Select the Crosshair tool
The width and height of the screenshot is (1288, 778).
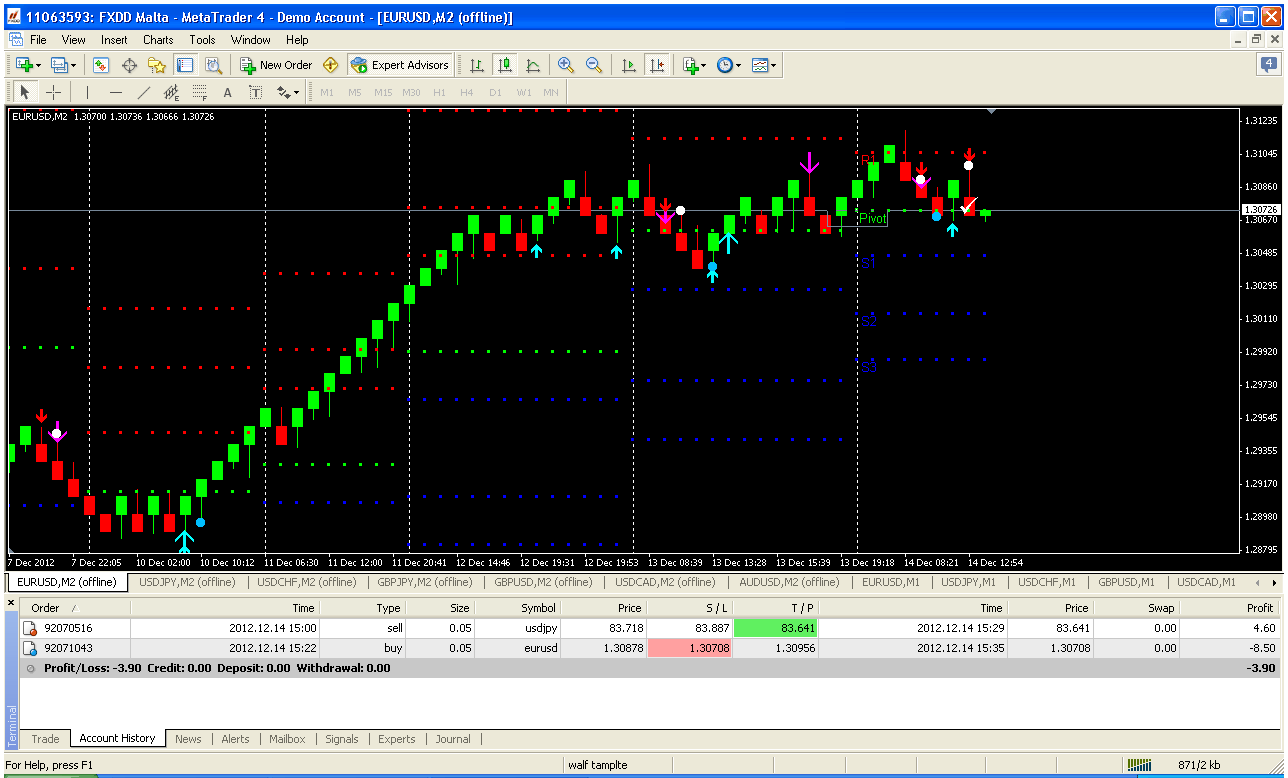pyautogui.click(x=54, y=92)
